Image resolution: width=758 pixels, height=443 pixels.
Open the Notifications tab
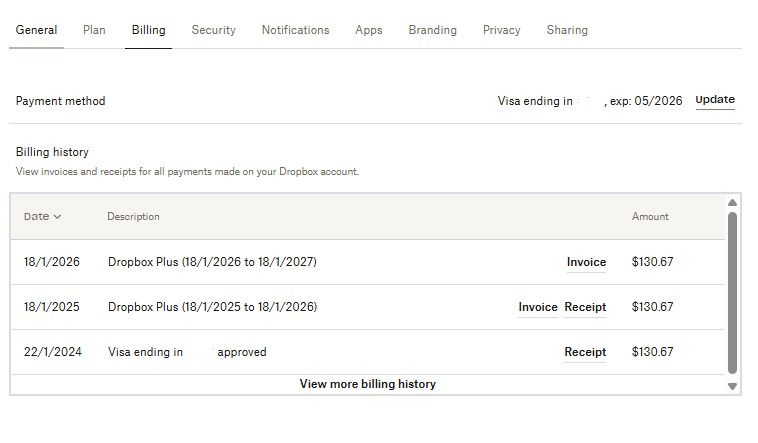[x=295, y=30]
